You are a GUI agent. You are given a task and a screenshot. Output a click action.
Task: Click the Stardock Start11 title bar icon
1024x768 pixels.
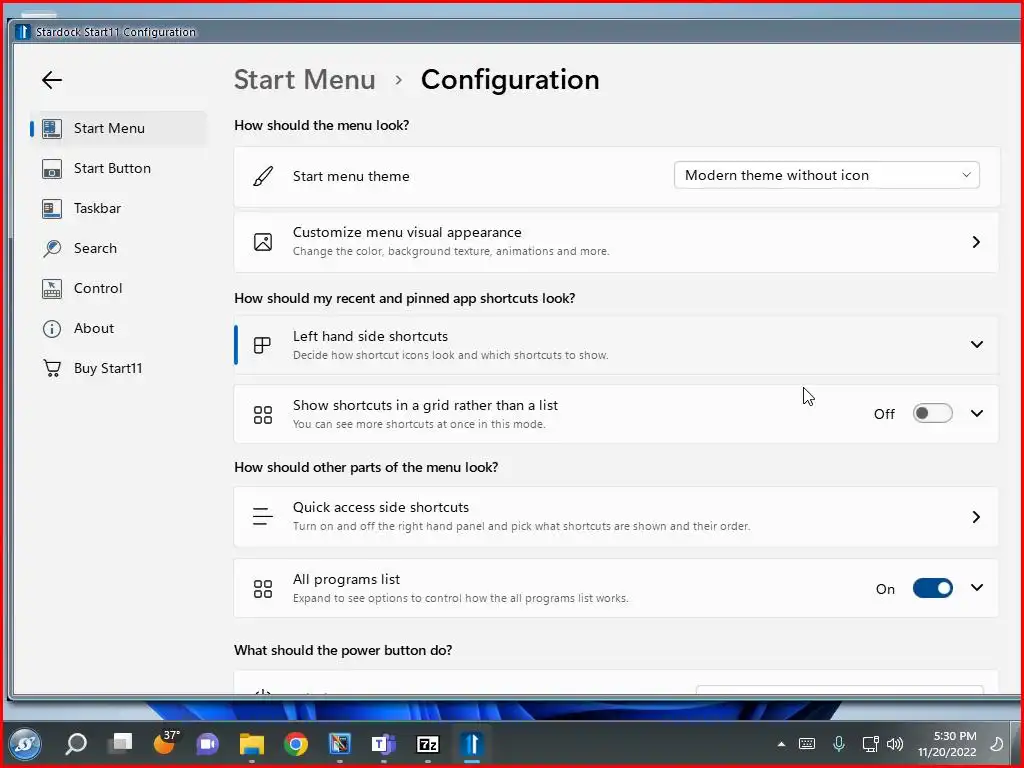point(23,31)
